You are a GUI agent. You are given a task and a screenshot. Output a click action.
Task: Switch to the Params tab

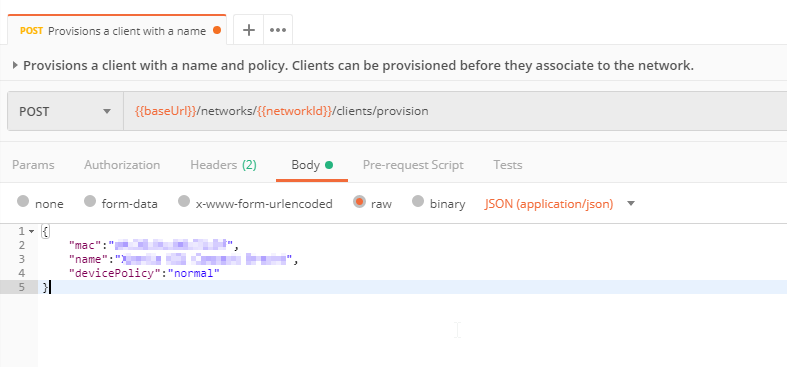point(33,165)
